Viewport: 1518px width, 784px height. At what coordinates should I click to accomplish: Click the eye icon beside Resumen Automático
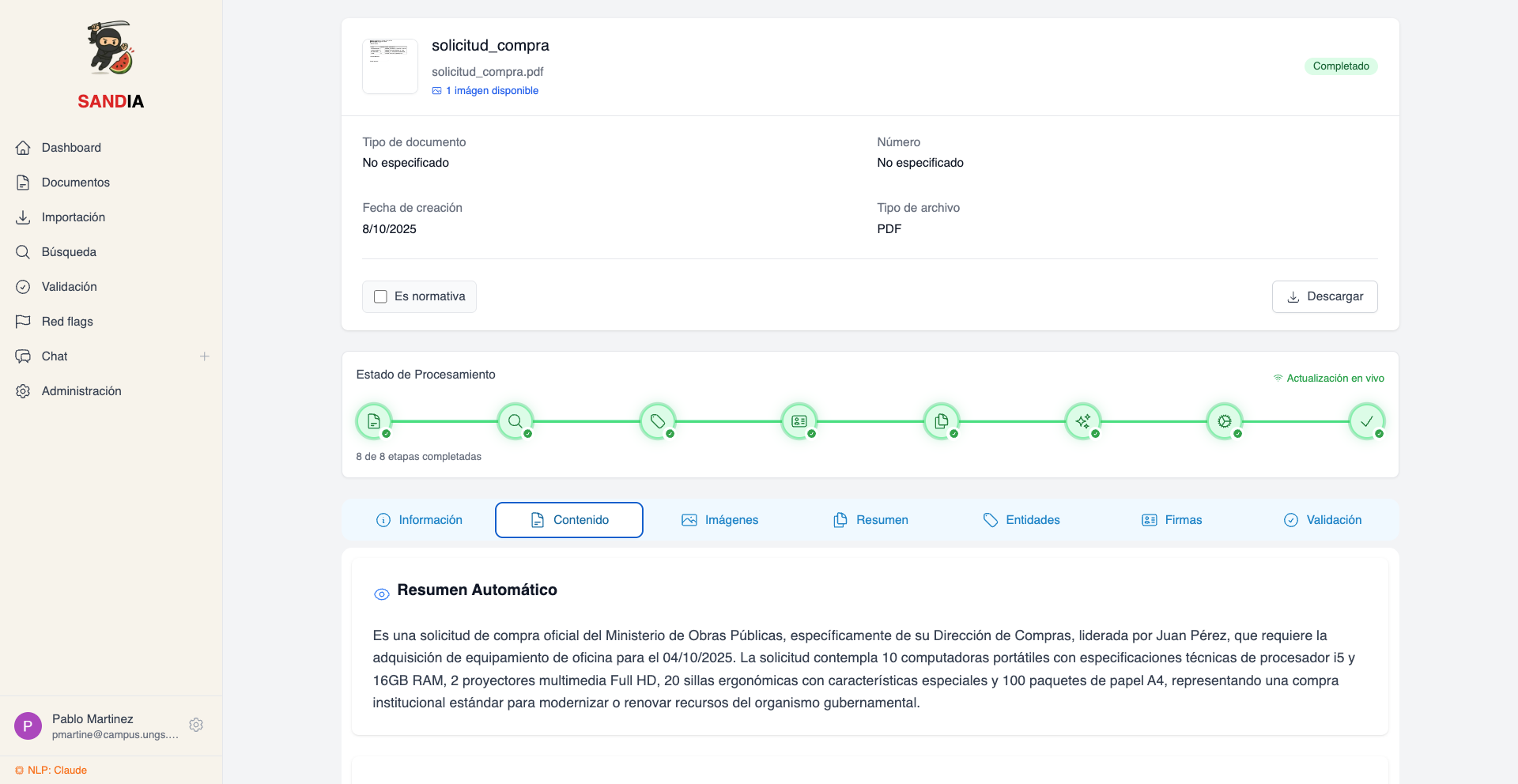tap(382, 594)
